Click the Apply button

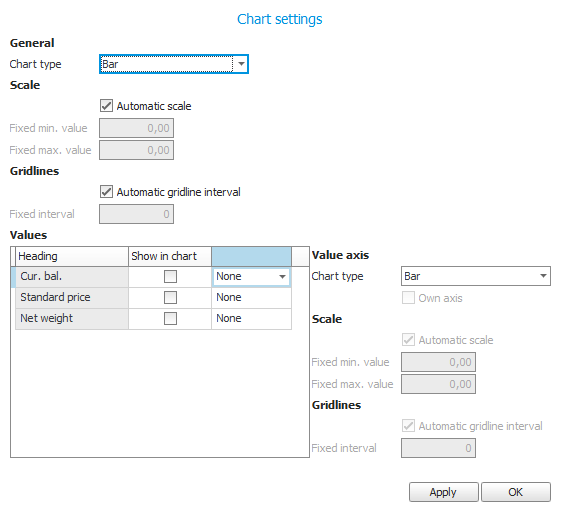(x=443, y=492)
